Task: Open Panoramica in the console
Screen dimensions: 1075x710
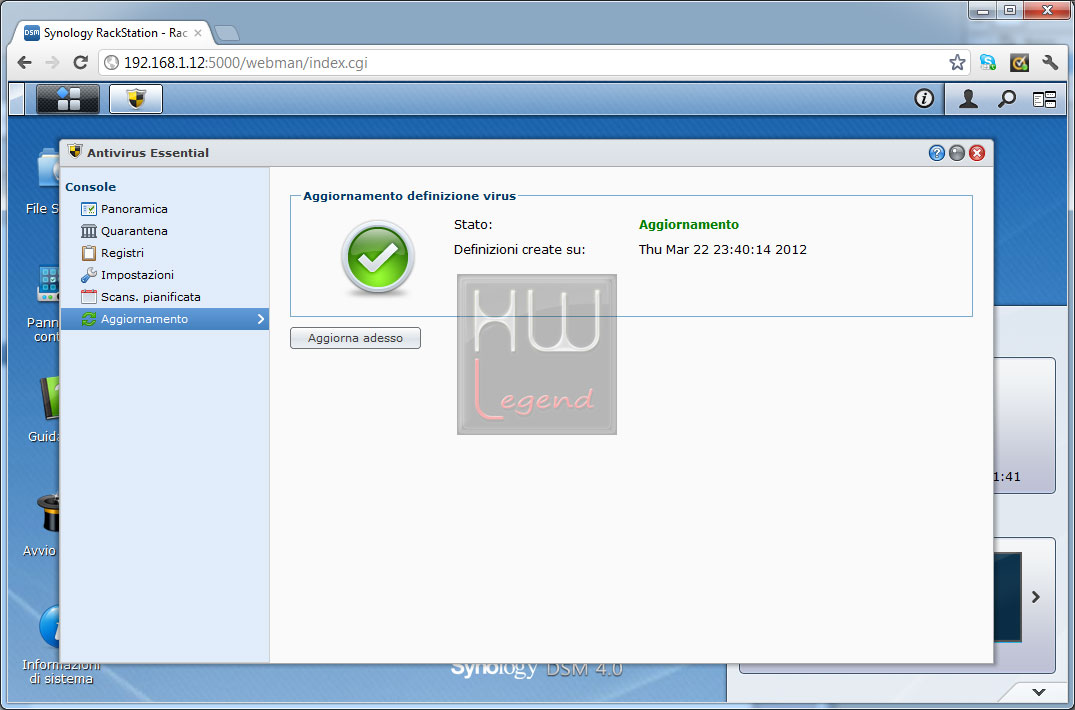Action: tap(165, 209)
